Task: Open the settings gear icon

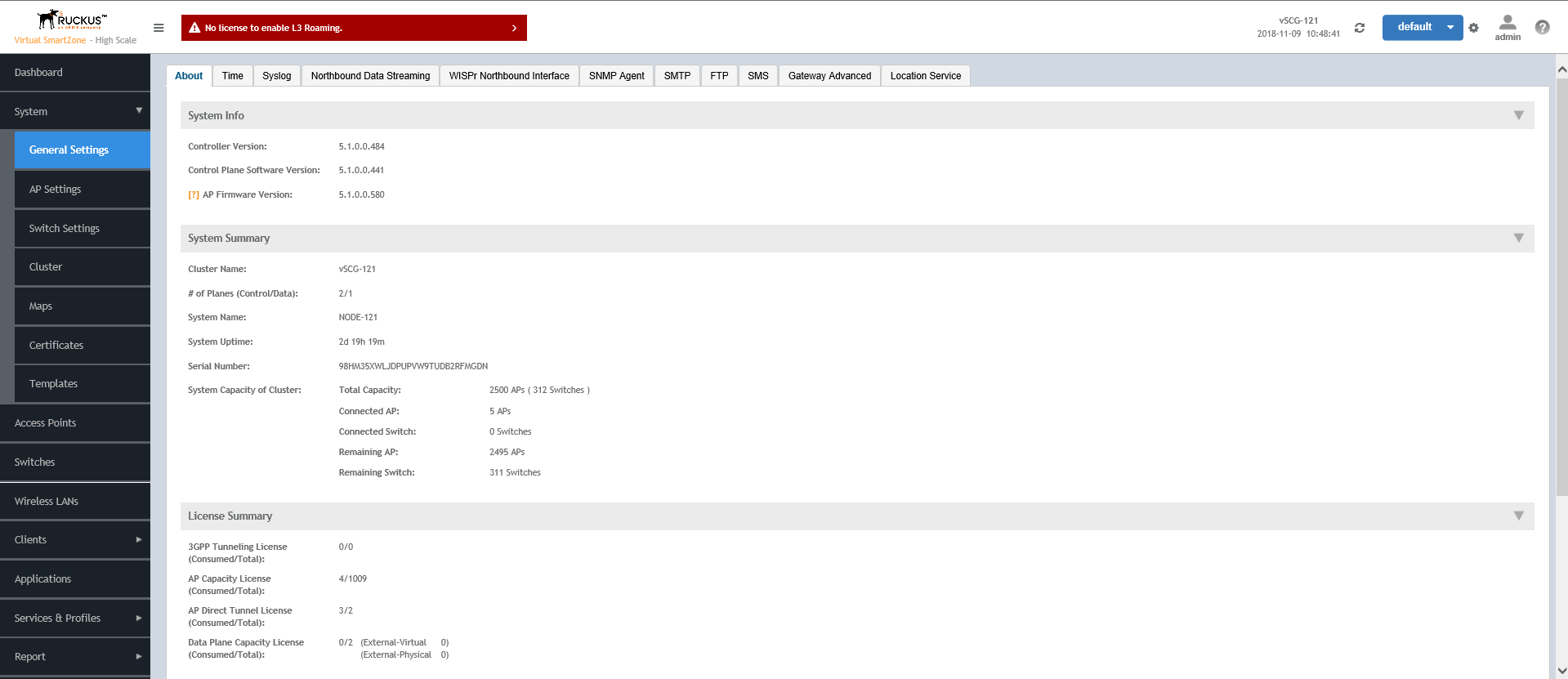Action: click(1474, 28)
